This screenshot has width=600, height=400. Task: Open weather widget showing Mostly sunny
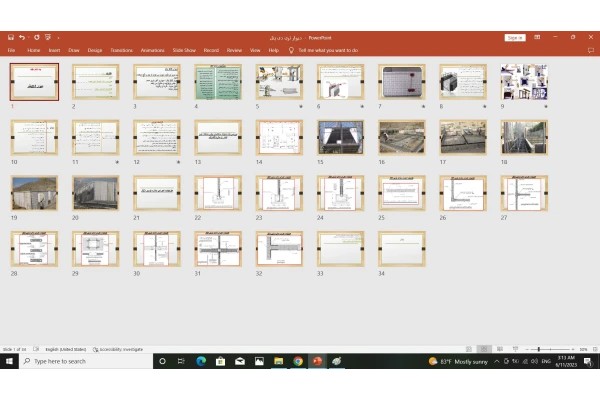pos(458,361)
